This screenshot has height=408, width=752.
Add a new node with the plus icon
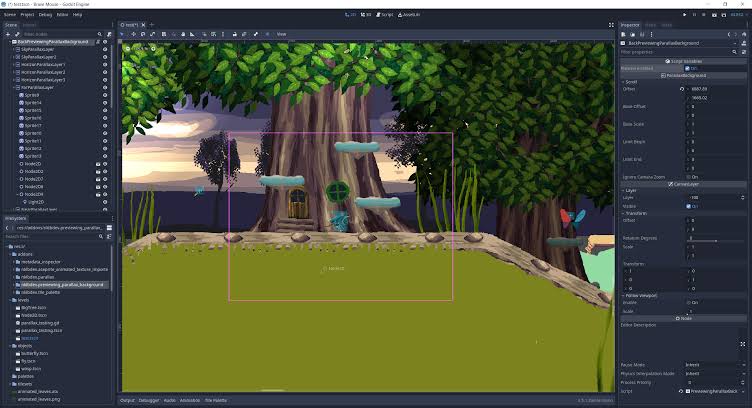[8, 34]
